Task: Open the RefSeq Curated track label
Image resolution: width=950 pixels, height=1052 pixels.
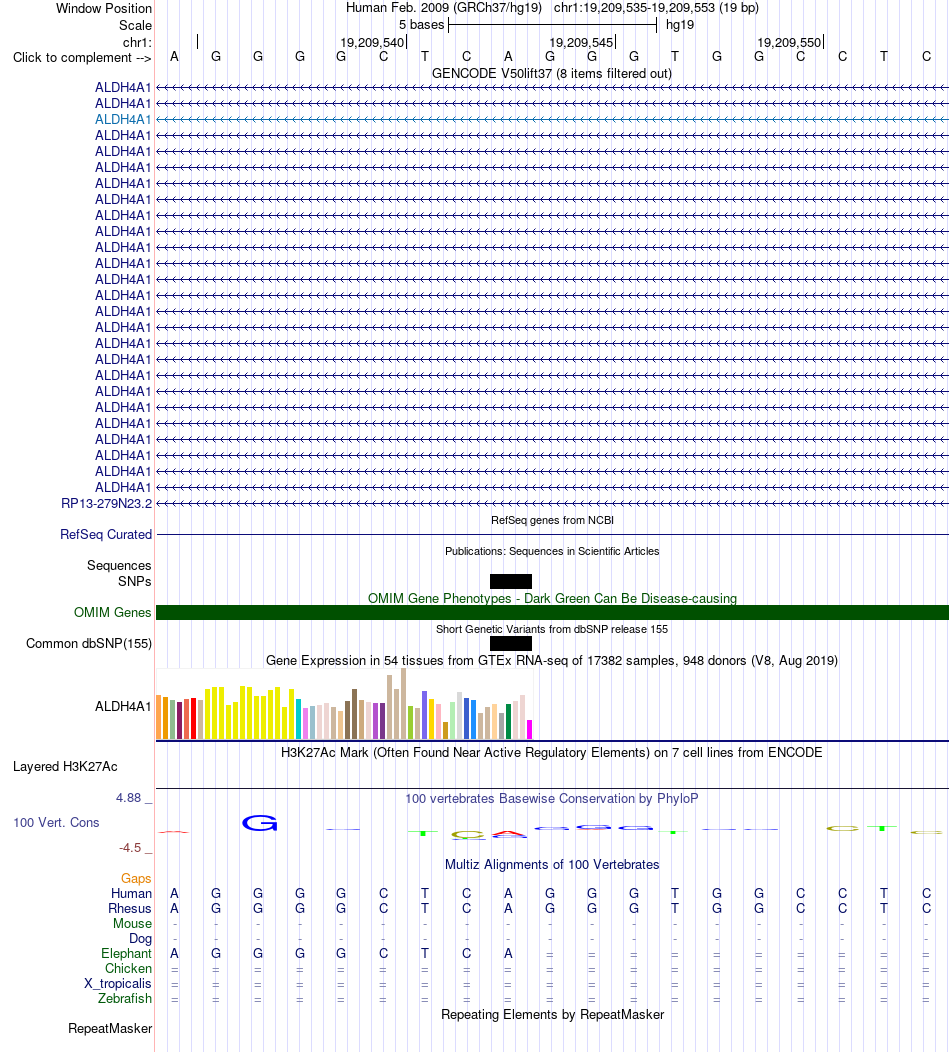Action: 106,535
